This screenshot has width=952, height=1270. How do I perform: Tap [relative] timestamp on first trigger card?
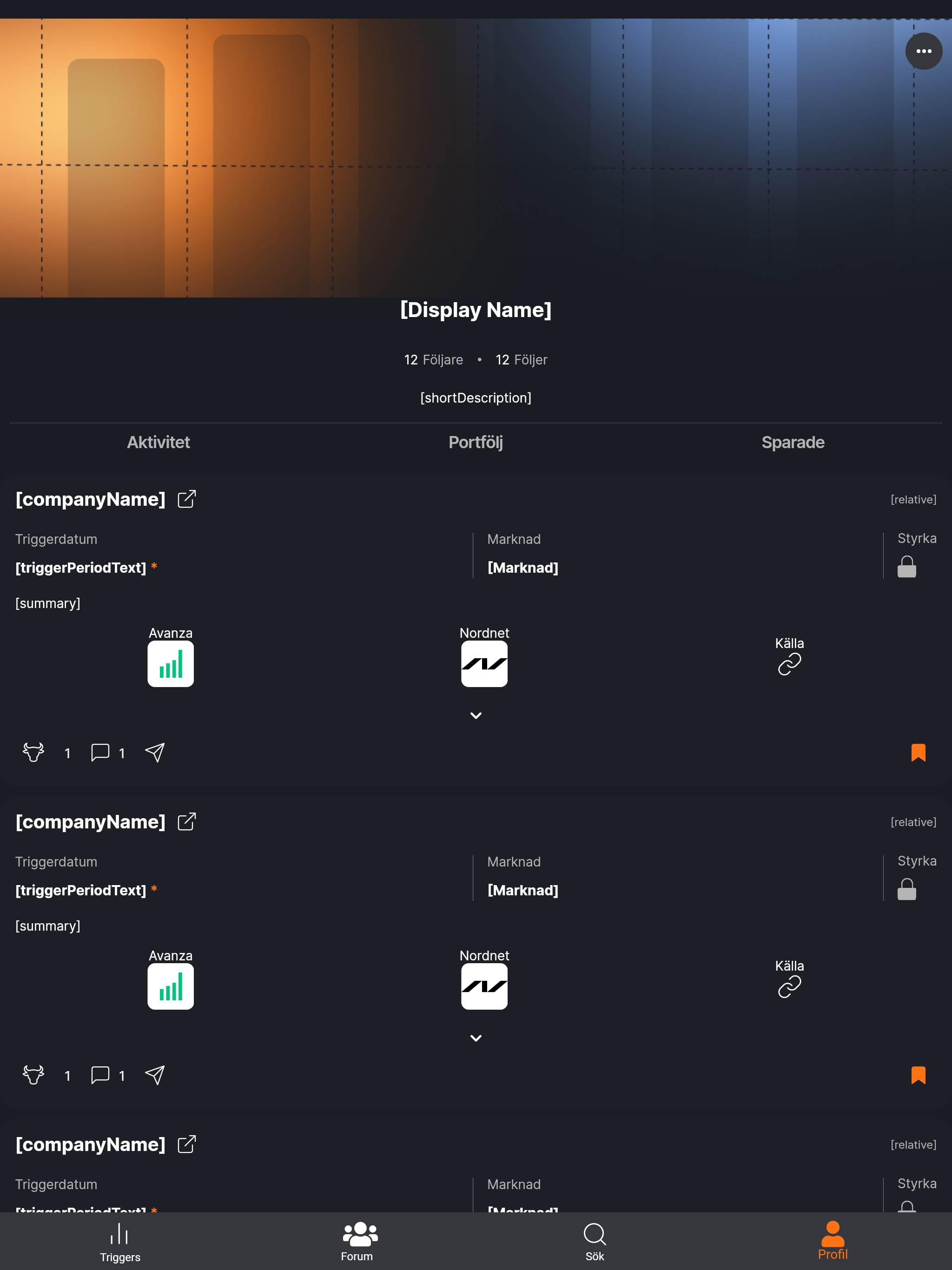913,500
